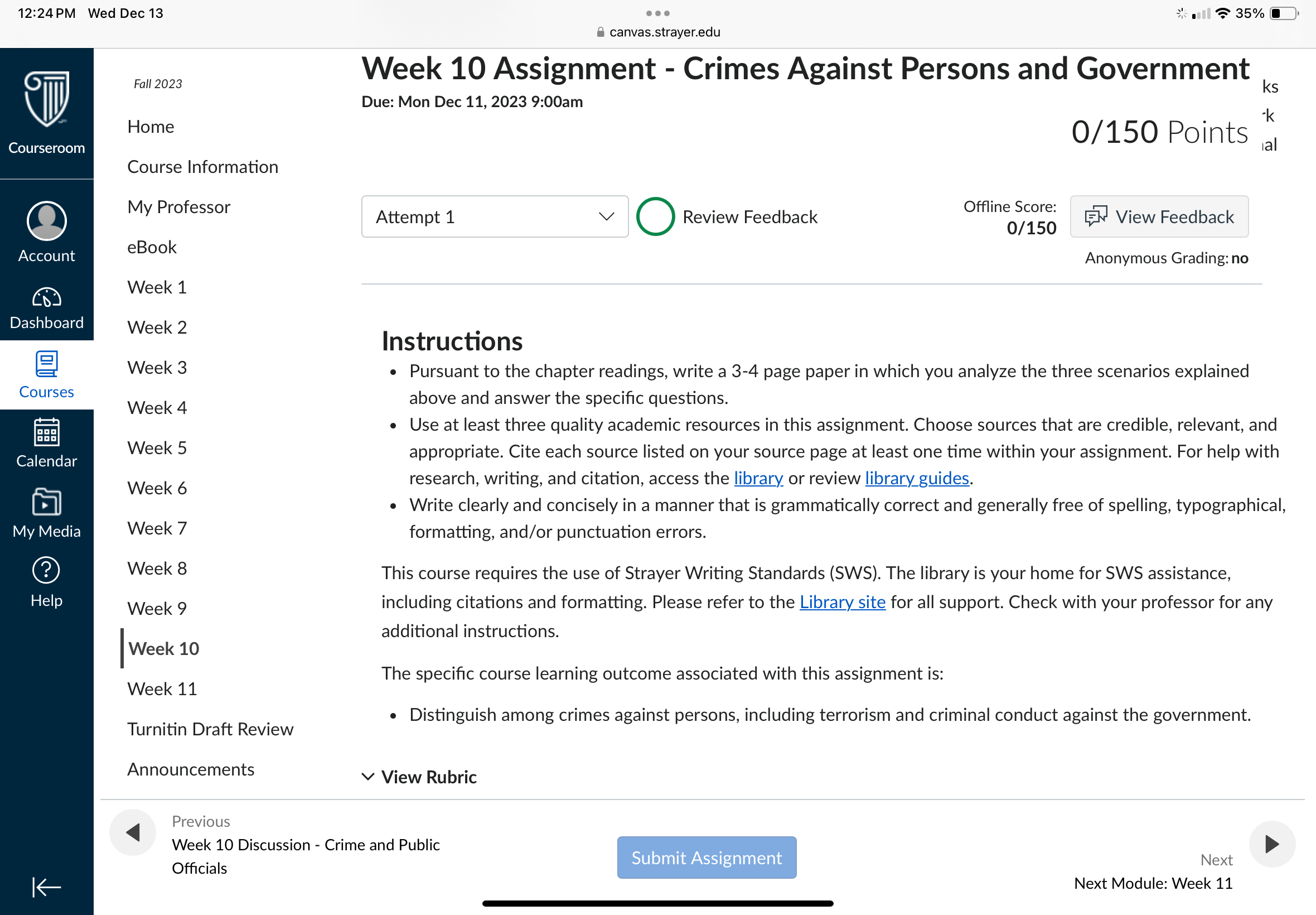Viewport: 1316px width, 915px height.
Task: Open the Calendar icon in sidebar
Action: (x=46, y=432)
